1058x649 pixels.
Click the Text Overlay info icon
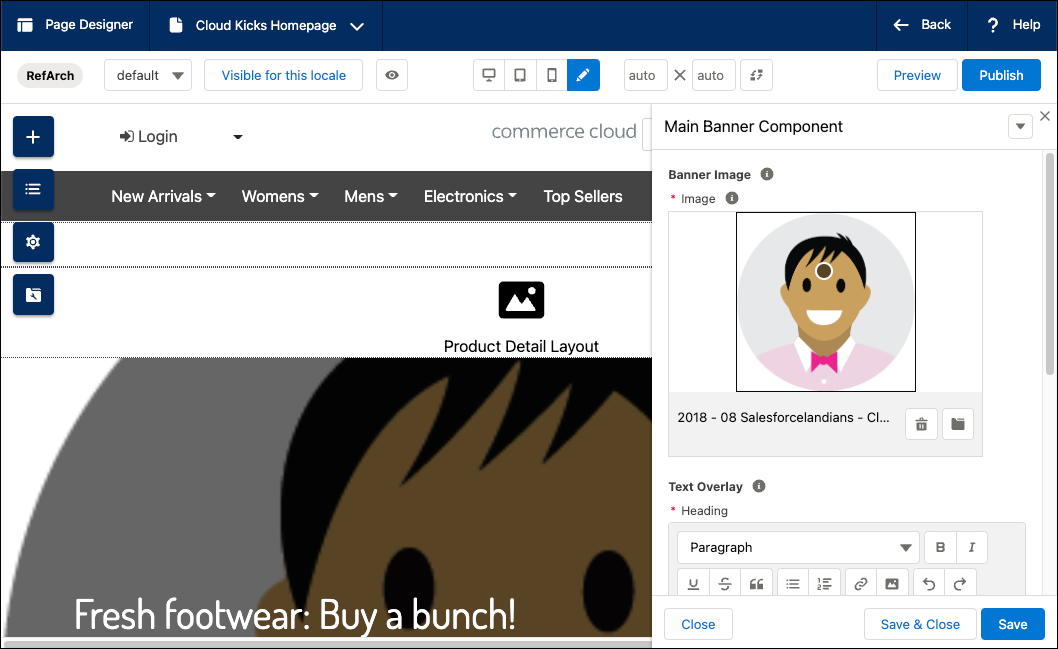click(759, 486)
